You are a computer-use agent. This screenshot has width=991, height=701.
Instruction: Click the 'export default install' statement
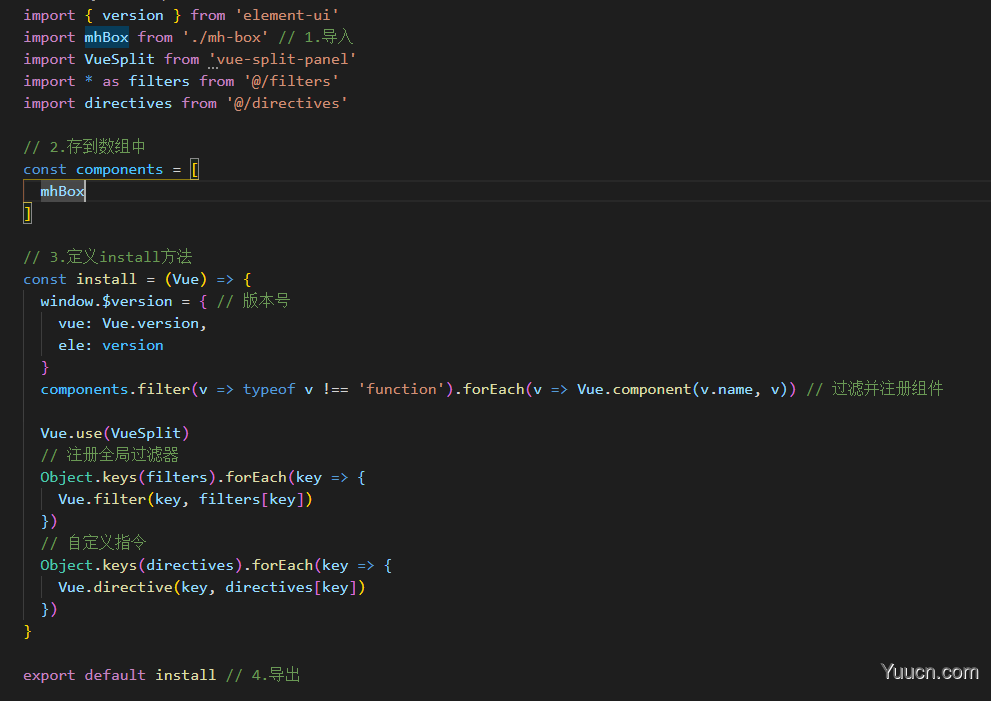click(119, 675)
